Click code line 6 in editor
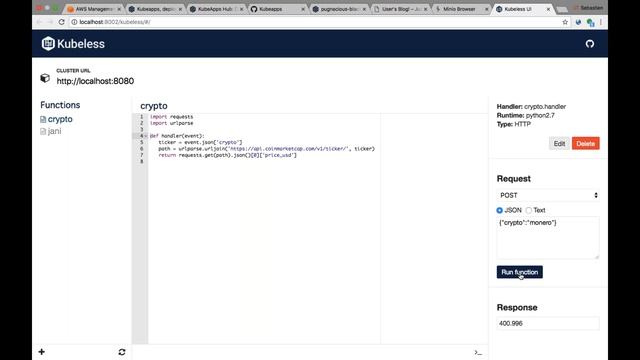The image size is (640, 360). (x=262, y=149)
